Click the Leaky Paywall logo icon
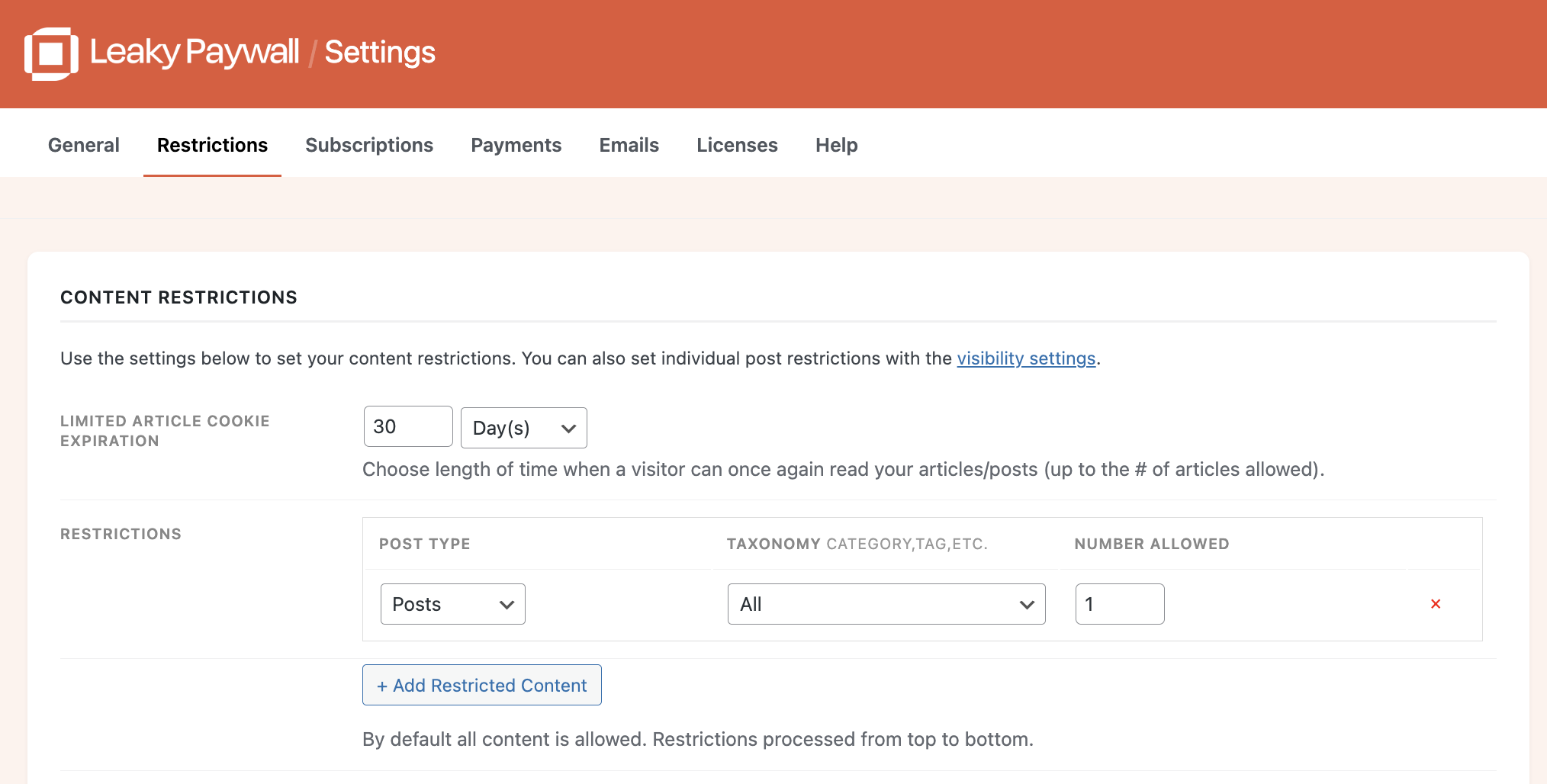The width and height of the screenshot is (1547, 784). (x=51, y=53)
